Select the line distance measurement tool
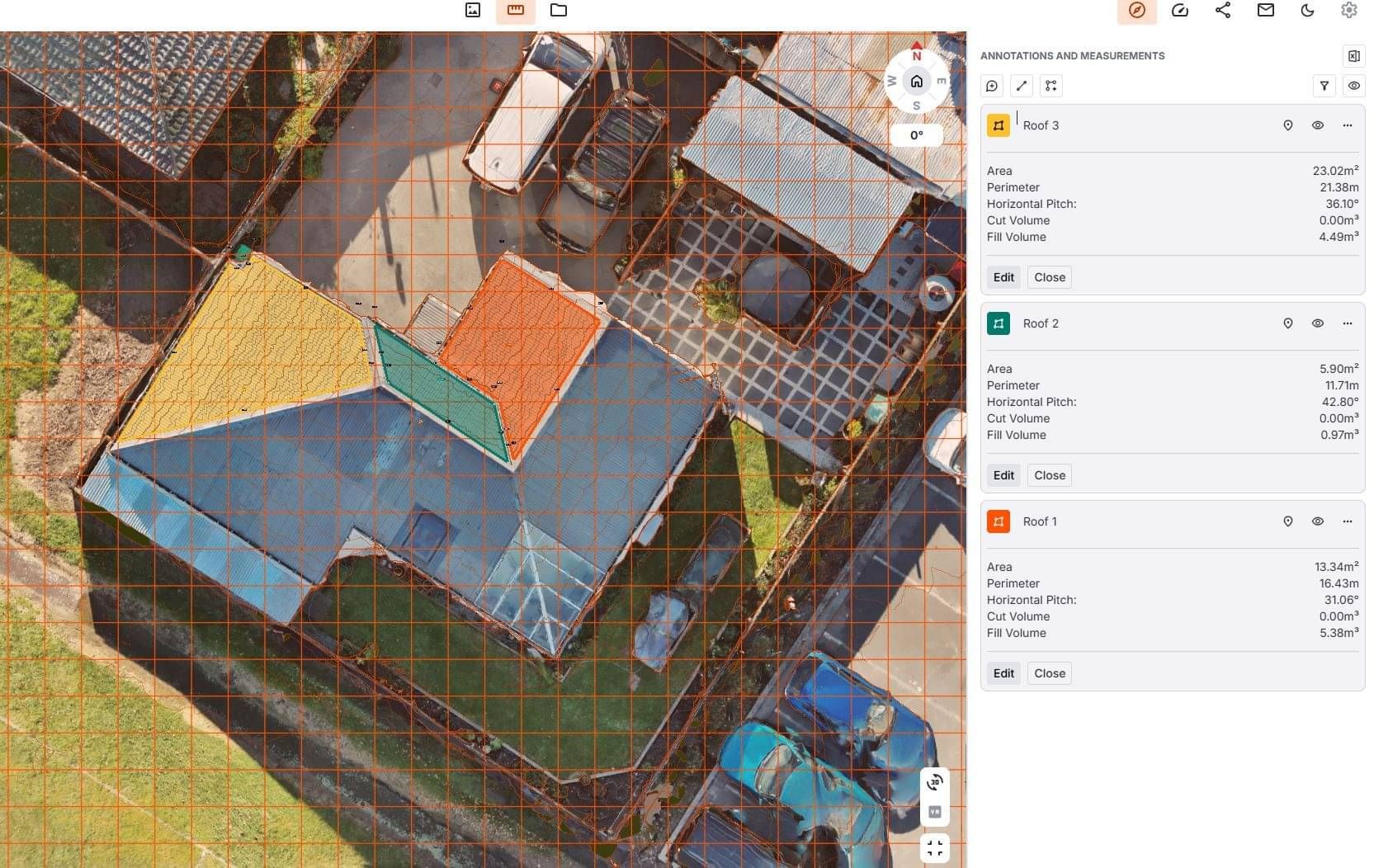 point(1022,86)
